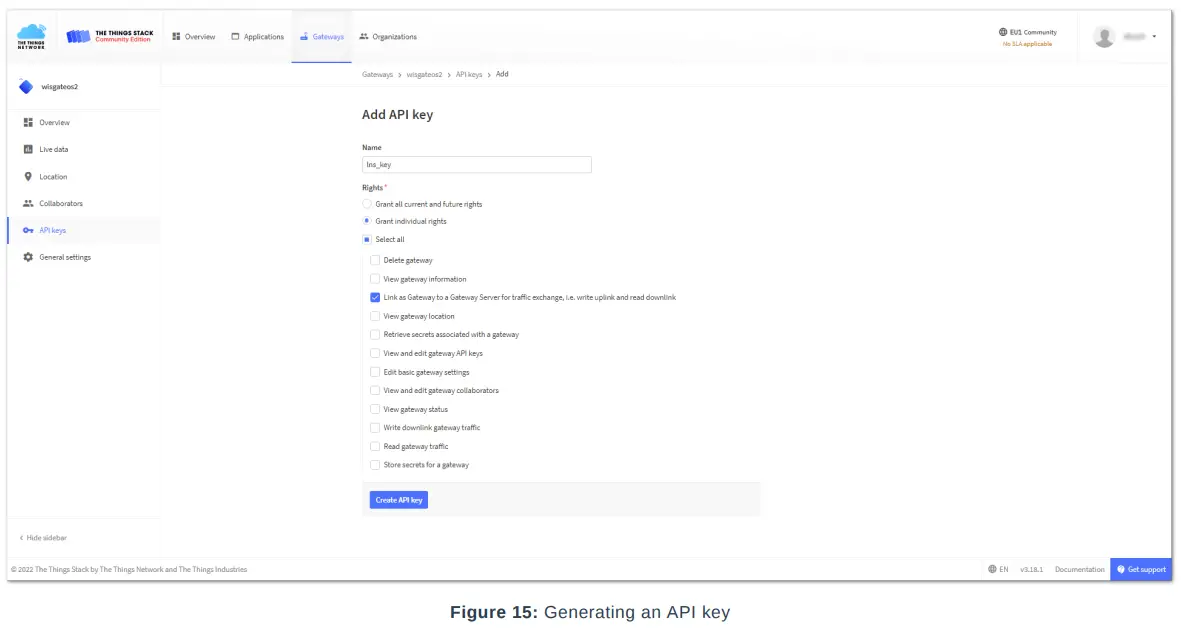Click the wisgateos2 gateway icon
The width and height of the screenshot is (1181, 628).
[x=26, y=87]
